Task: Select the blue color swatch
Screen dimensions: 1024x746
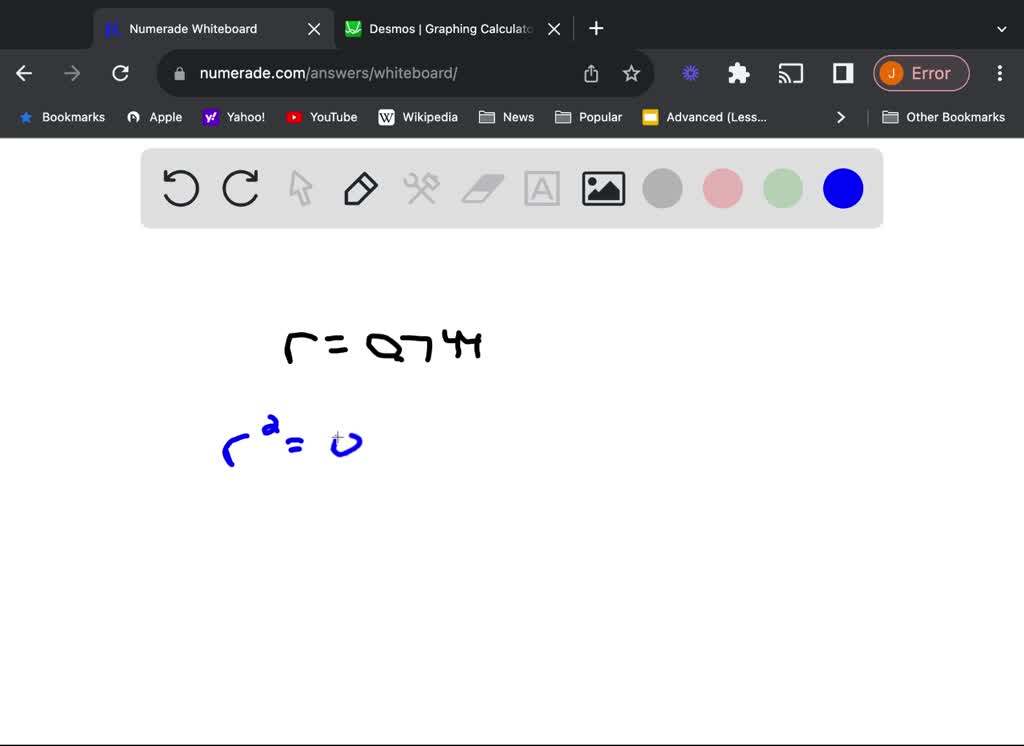Action: [843, 188]
